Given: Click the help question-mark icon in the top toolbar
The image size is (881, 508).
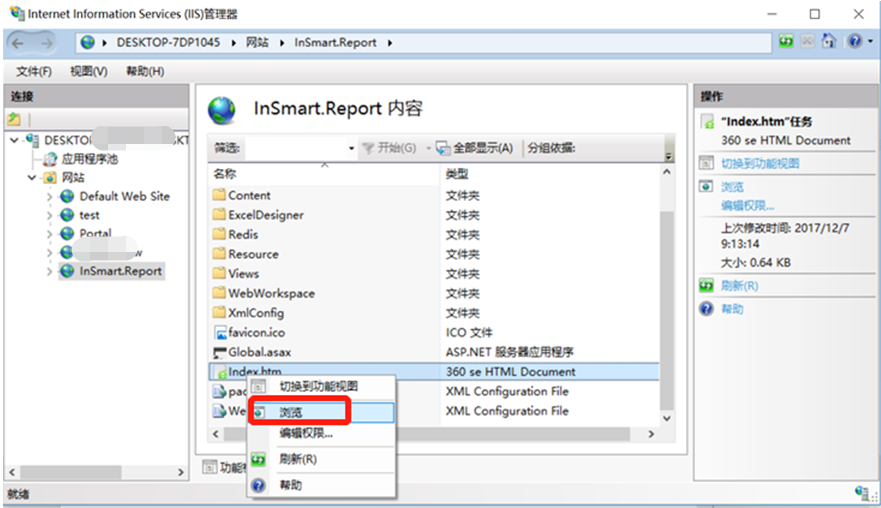Looking at the screenshot, I should click(855, 42).
